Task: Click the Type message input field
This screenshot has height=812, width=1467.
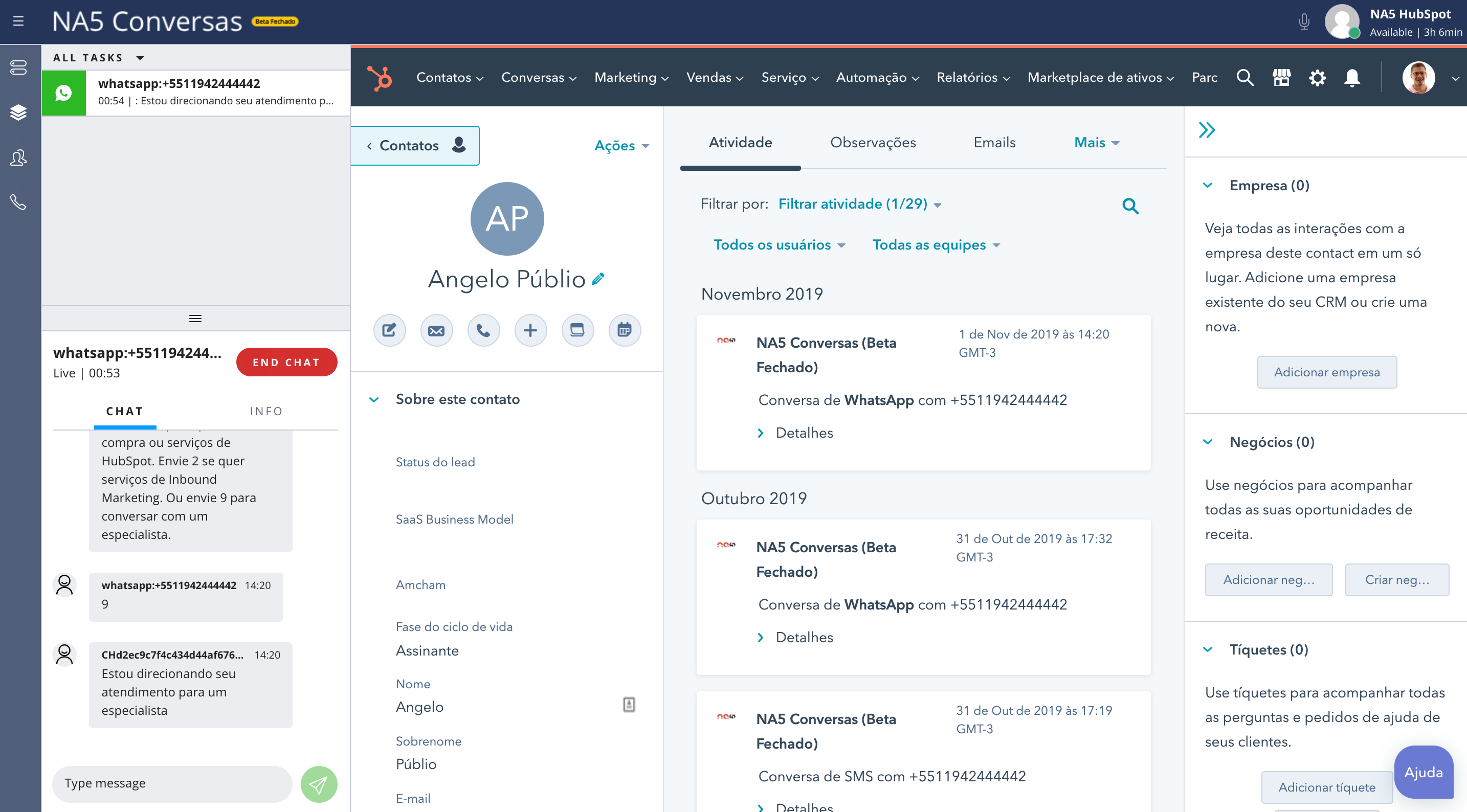Action: click(x=172, y=784)
